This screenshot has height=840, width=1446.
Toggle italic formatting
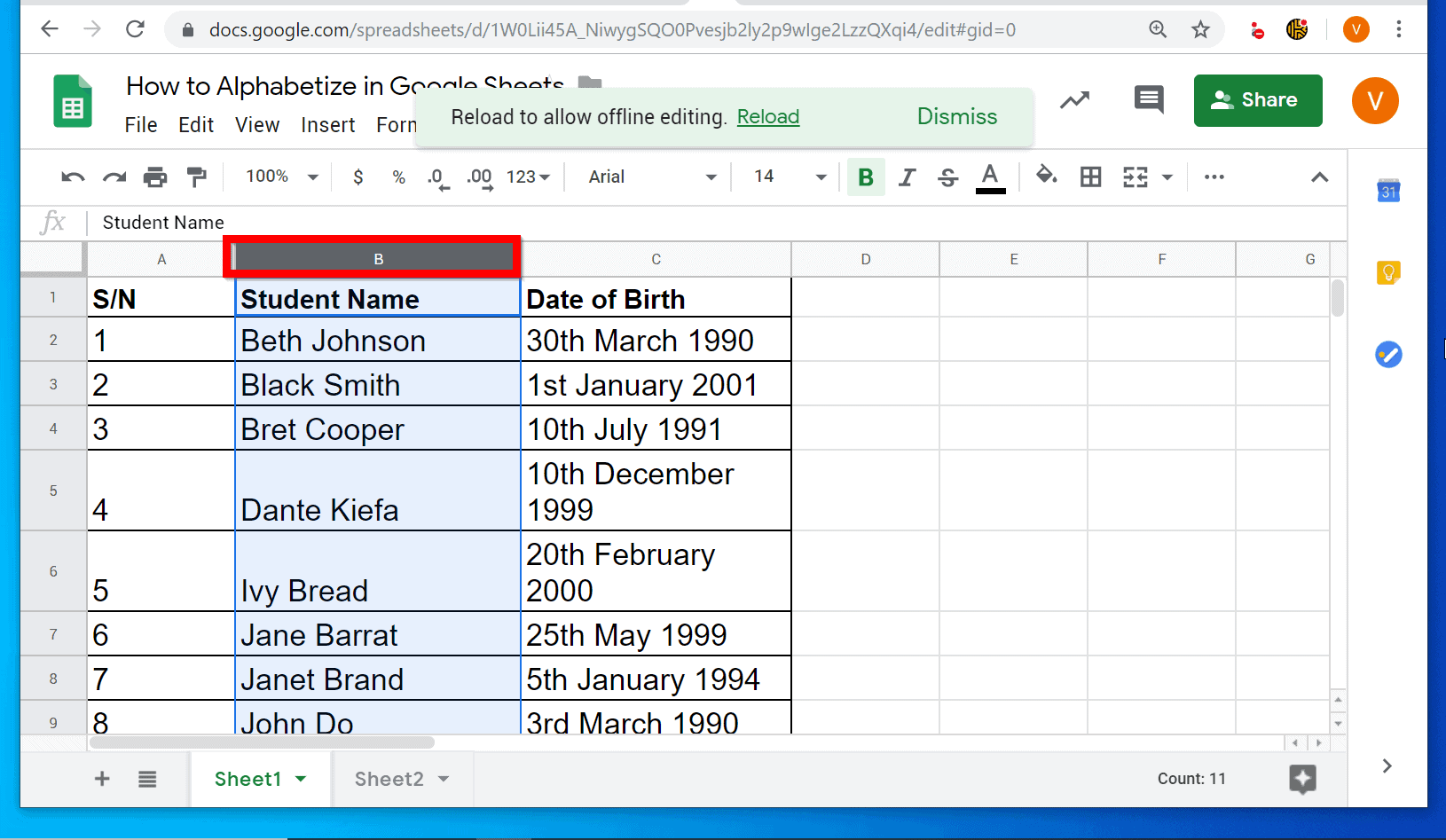[907, 177]
